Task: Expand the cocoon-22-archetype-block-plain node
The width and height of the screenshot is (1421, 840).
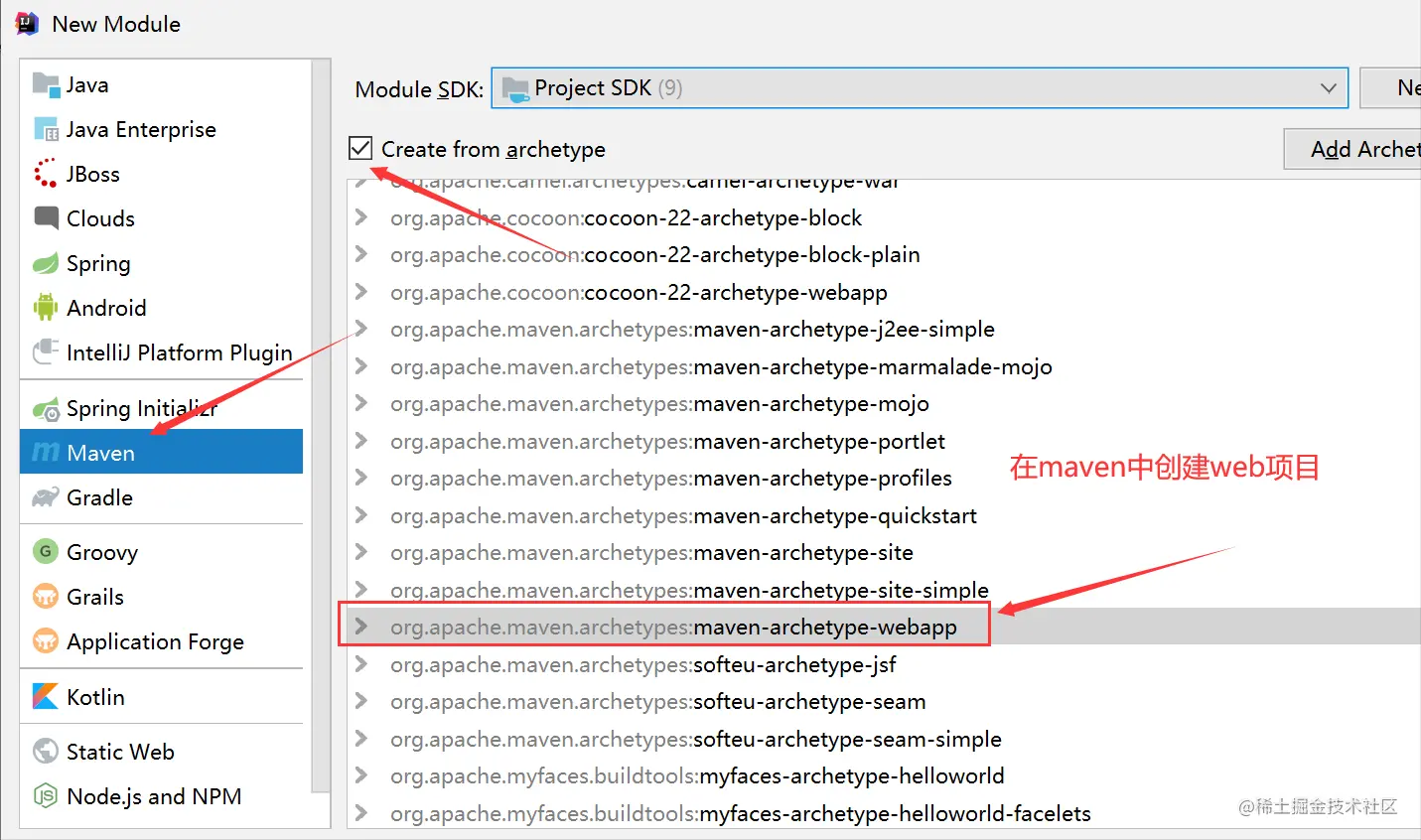Action: coord(361,254)
